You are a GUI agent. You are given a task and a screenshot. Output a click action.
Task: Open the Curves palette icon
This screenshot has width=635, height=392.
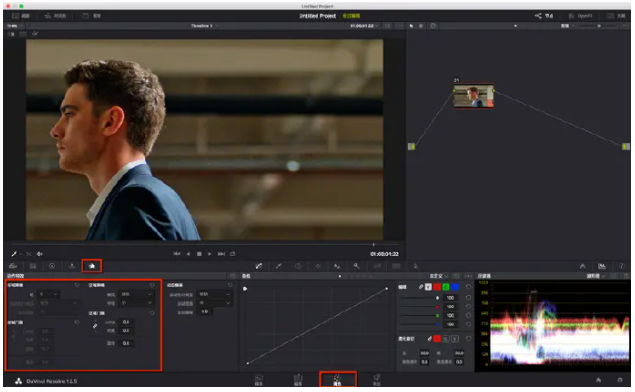259,266
